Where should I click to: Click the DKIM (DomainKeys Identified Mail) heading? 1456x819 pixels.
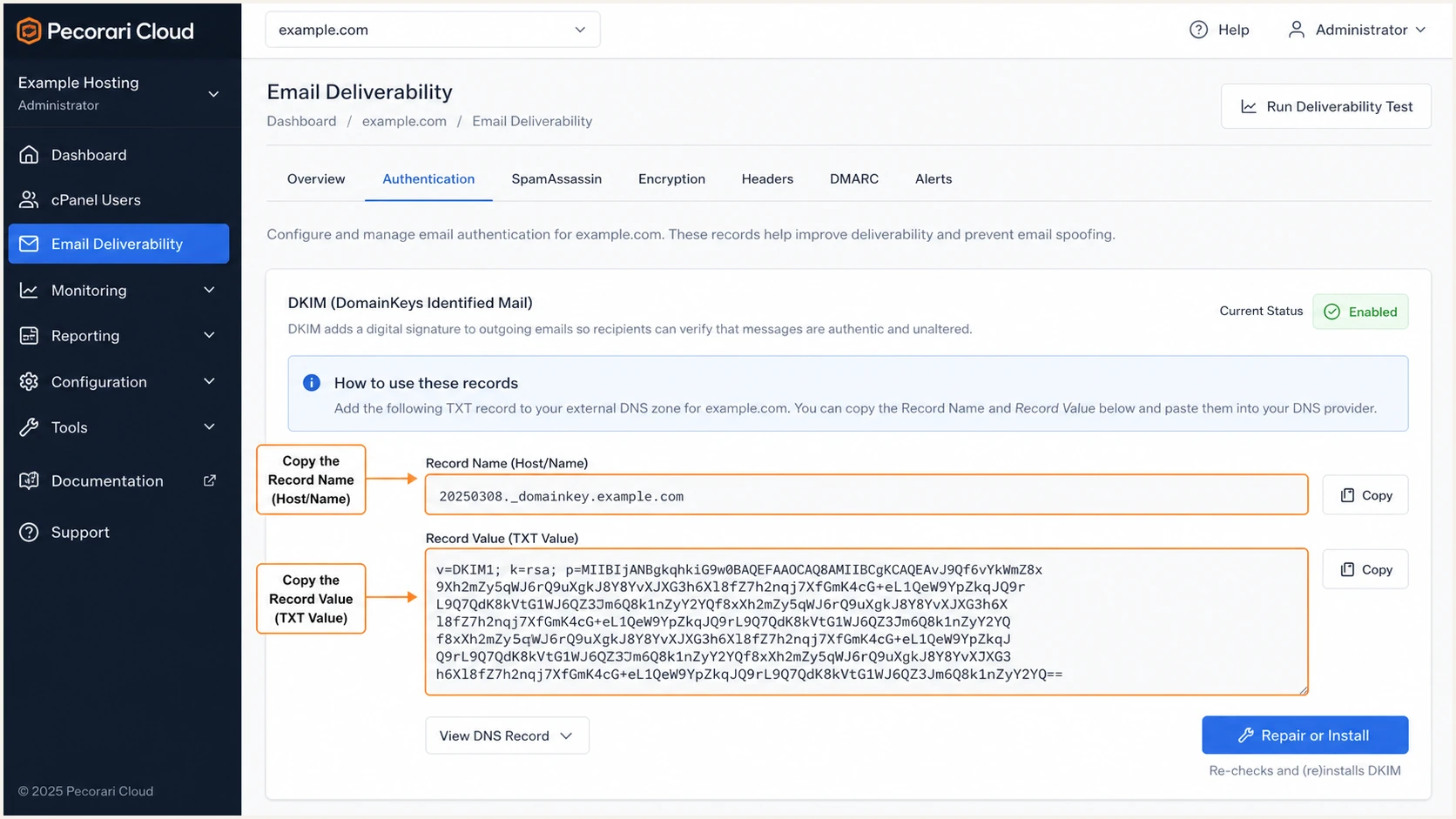[x=410, y=303]
